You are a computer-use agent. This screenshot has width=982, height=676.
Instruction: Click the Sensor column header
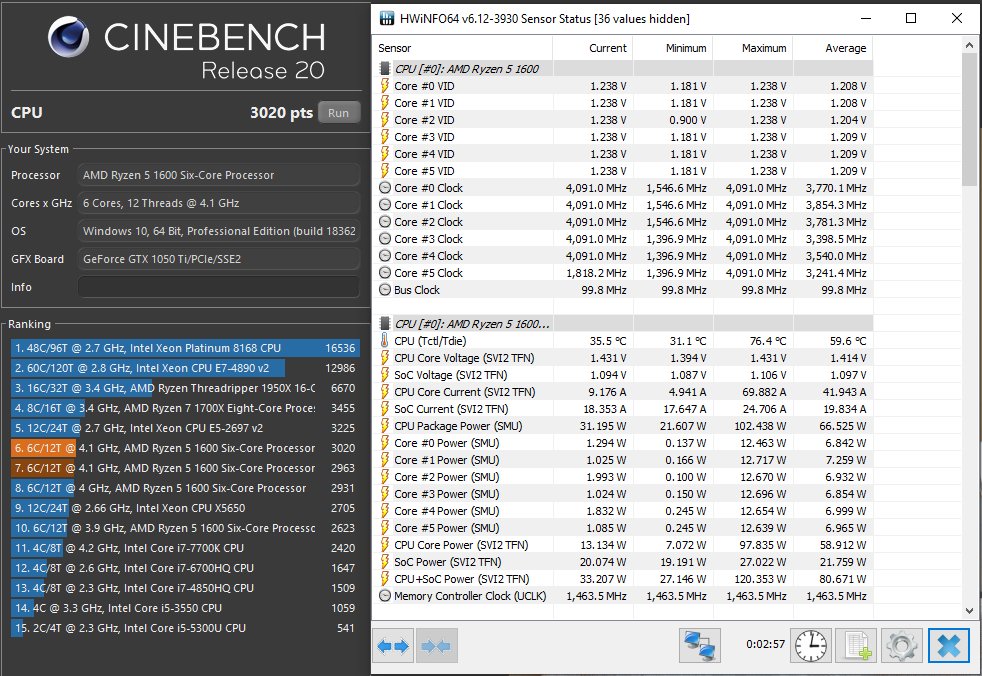coord(463,48)
